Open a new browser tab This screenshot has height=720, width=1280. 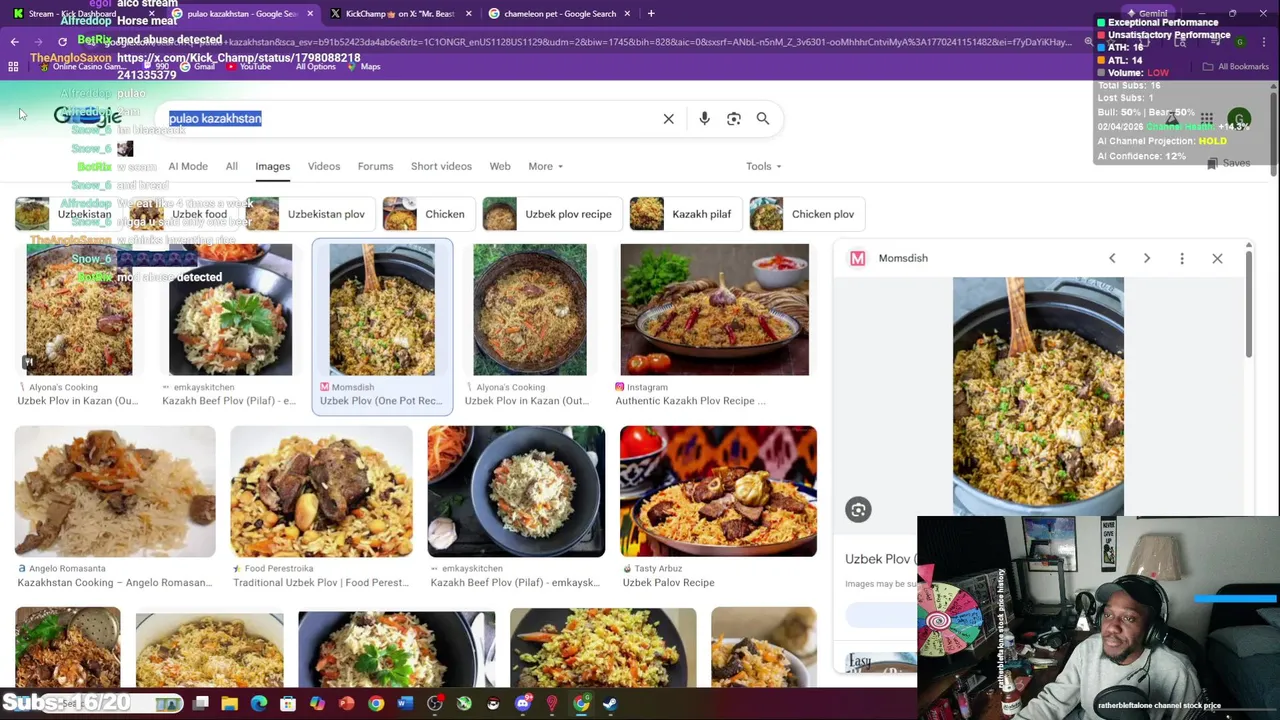tap(651, 14)
